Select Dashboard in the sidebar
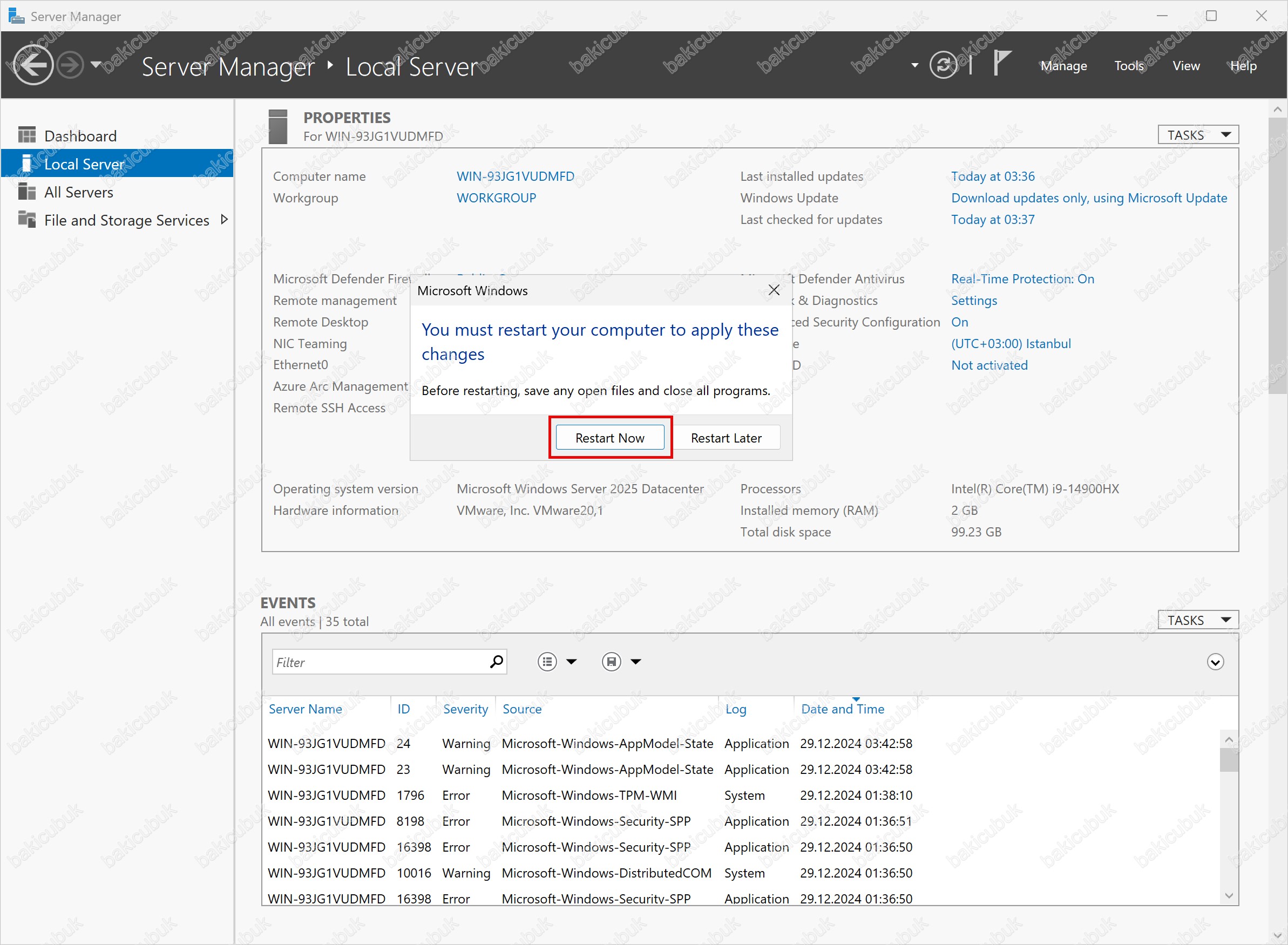The height and width of the screenshot is (945, 1288). (x=117, y=135)
